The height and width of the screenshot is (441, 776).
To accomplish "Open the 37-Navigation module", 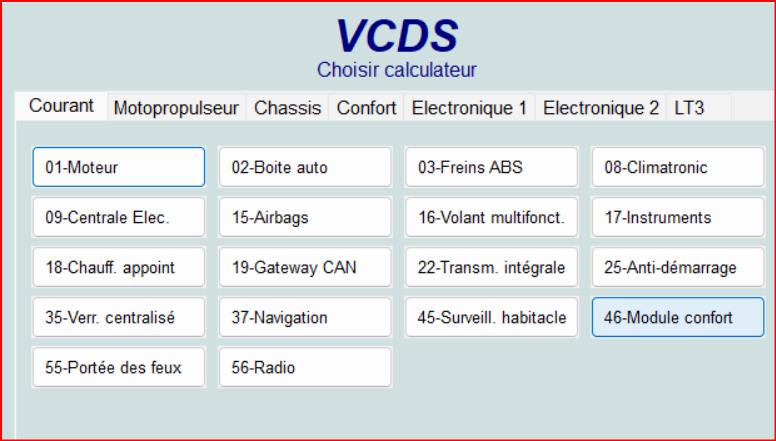I will [305, 317].
